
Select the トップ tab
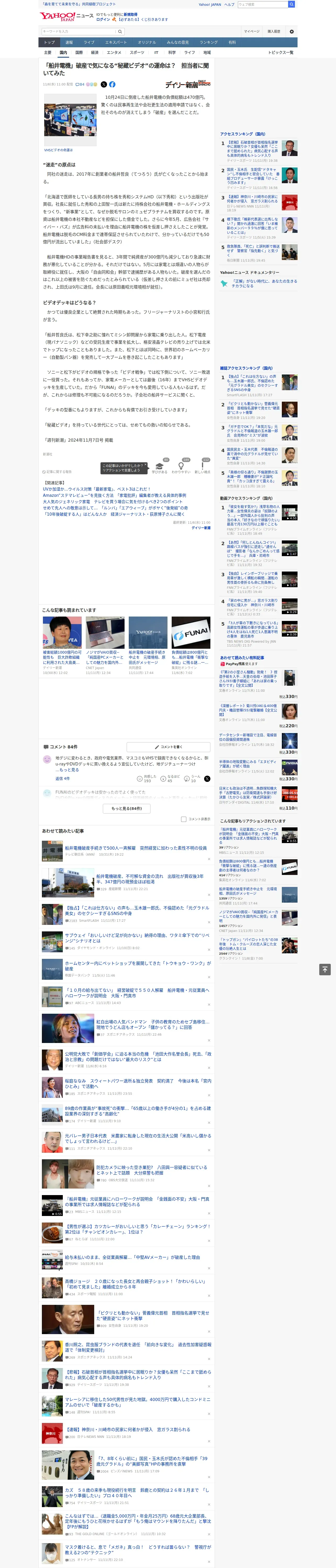49,42
